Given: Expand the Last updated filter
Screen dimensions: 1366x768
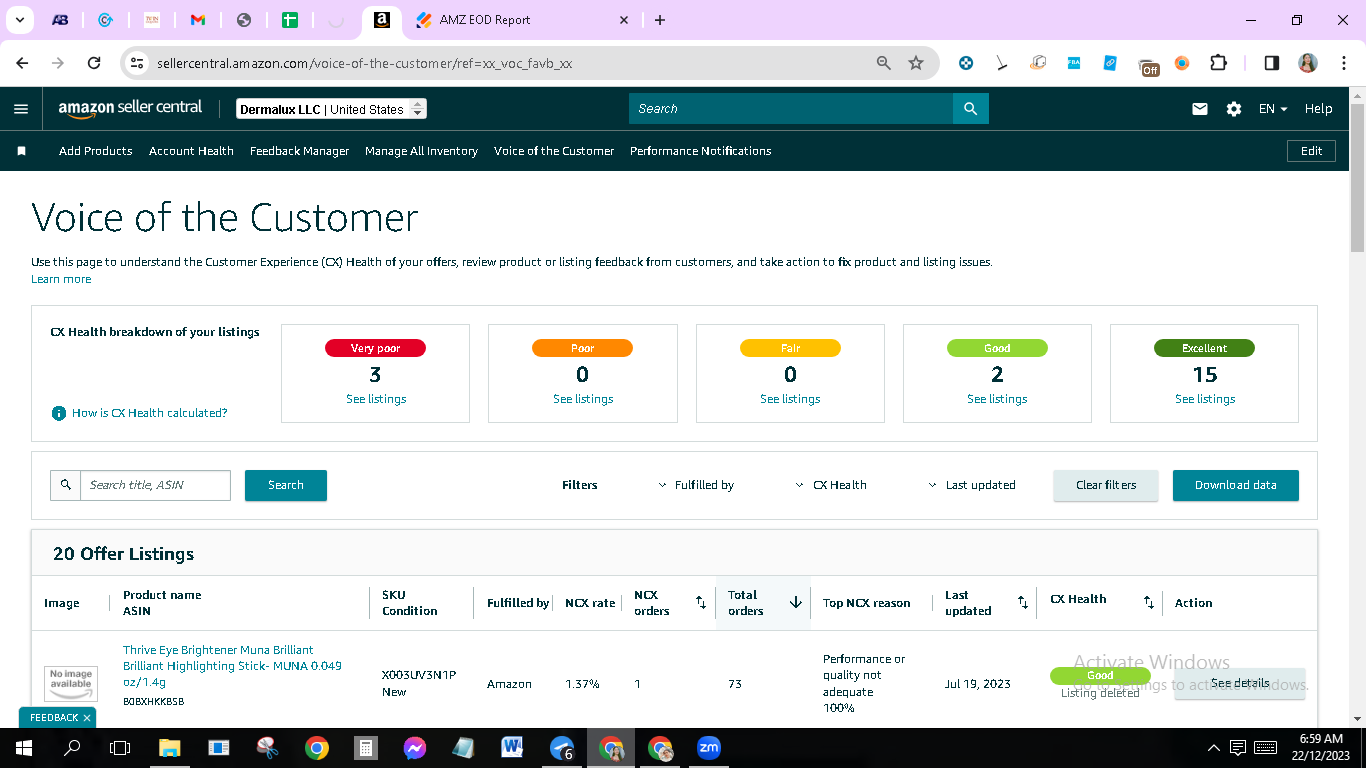Looking at the screenshot, I should 972,485.
